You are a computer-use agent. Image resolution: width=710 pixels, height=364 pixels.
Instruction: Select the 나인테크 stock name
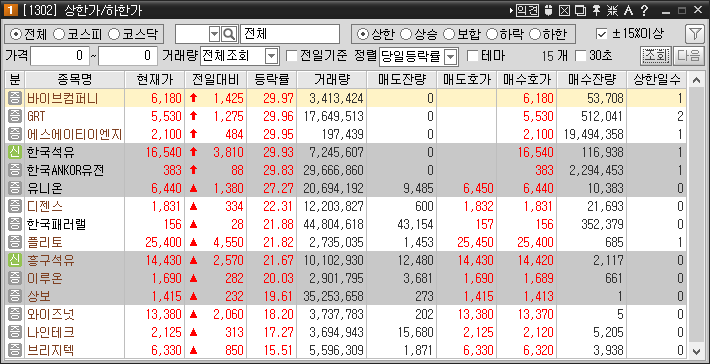coord(51,333)
